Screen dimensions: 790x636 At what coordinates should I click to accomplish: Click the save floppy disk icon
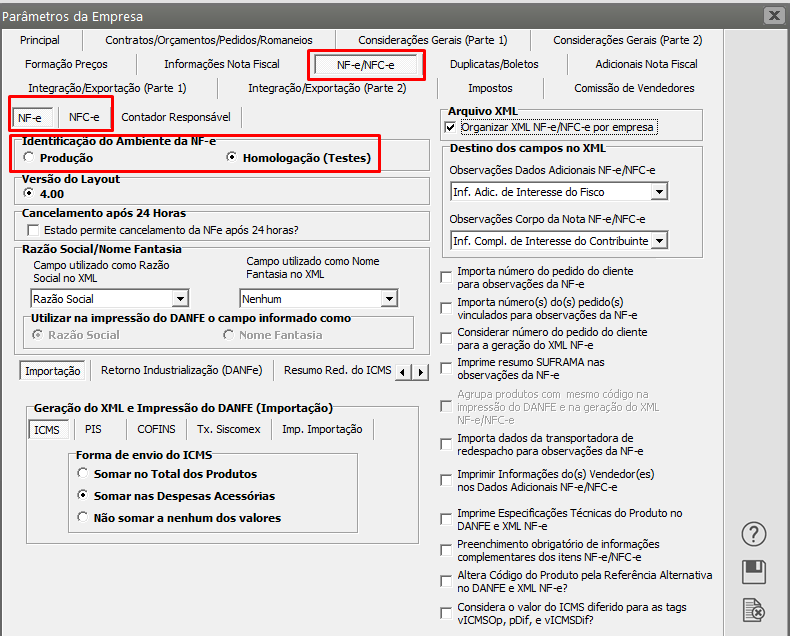click(754, 572)
